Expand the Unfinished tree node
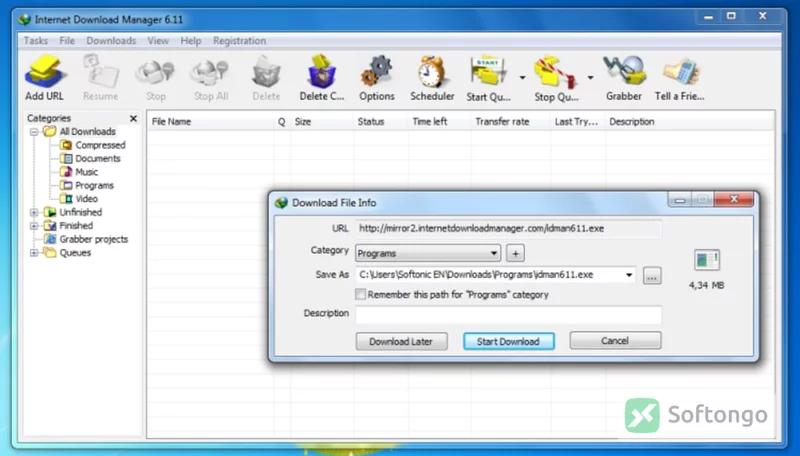Screen dimensions: 800x456 point(34,212)
